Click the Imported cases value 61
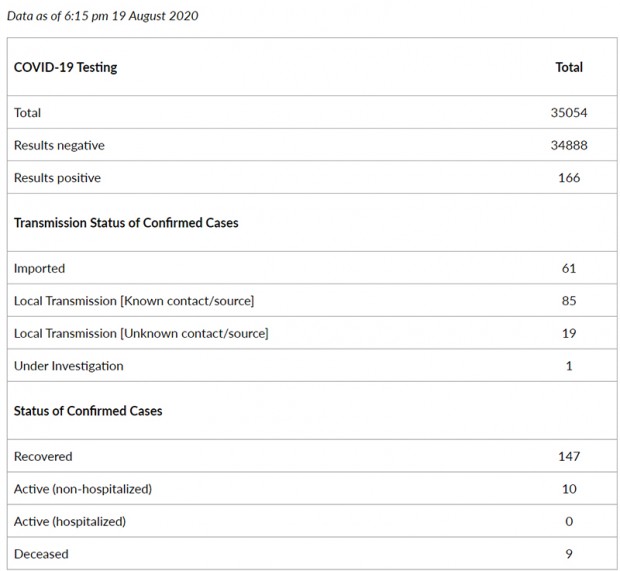Image resolution: width=620 pixels, height=571 pixels. tap(568, 268)
